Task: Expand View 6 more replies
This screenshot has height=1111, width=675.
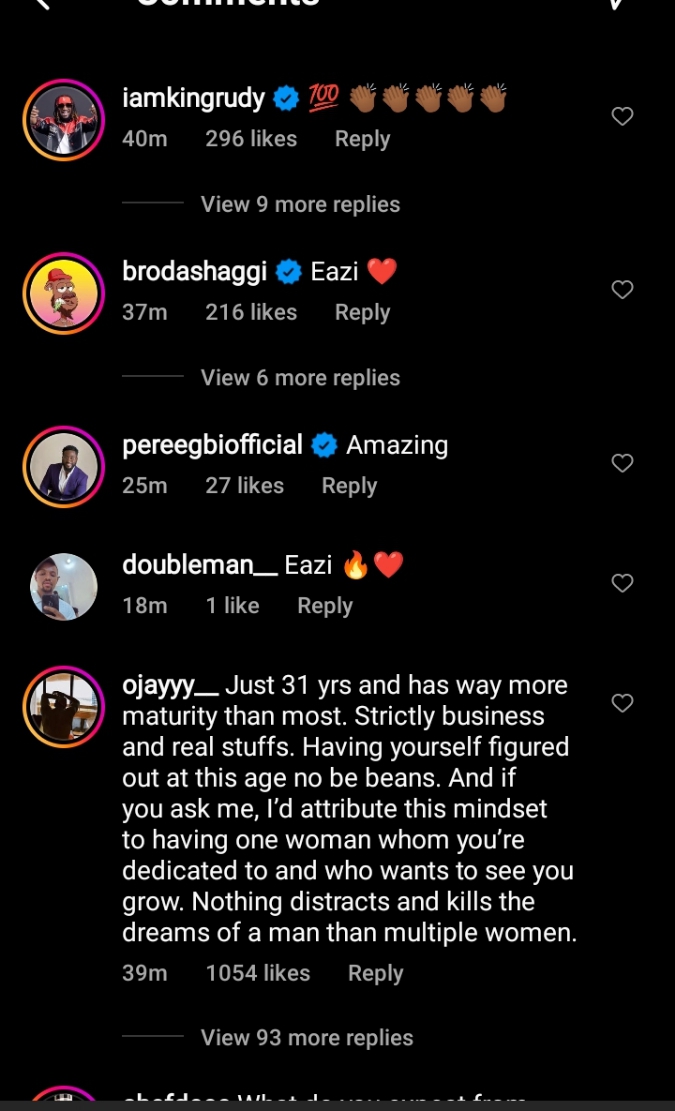Action: coord(300,378)
